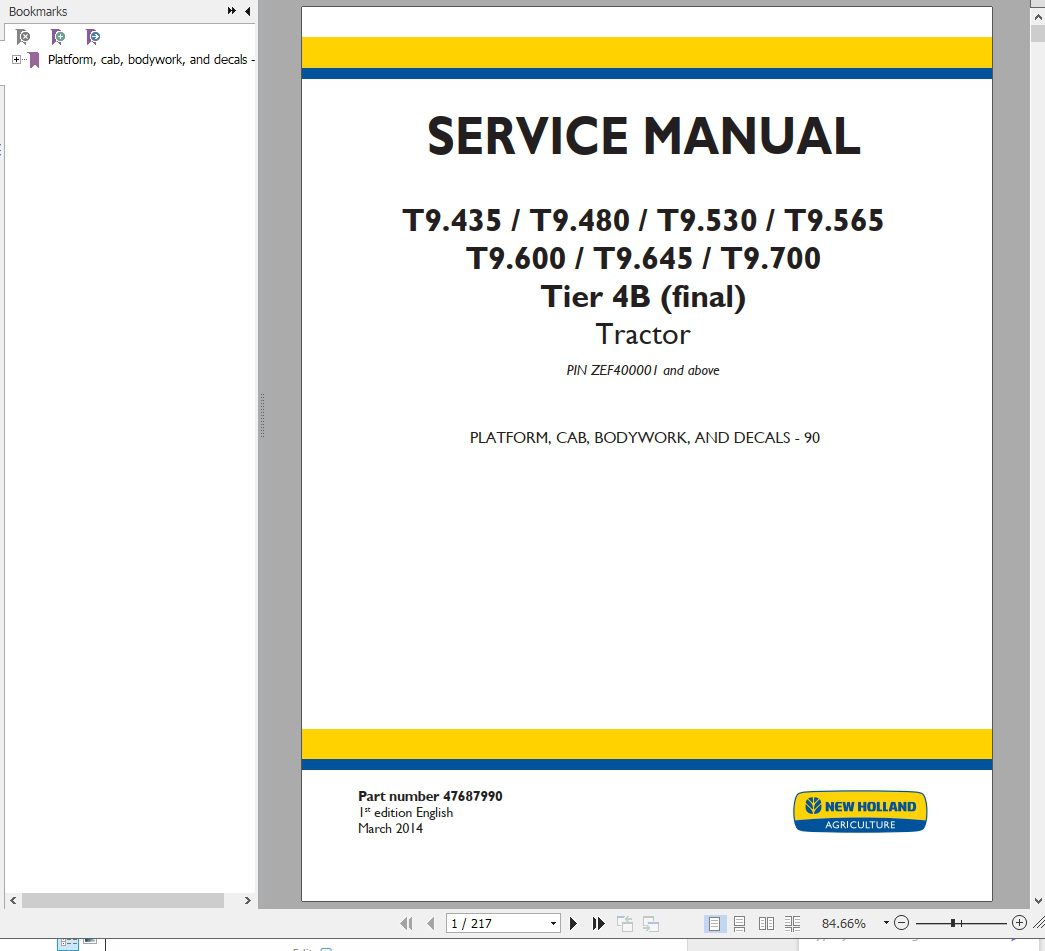This screenshot has height=951, width=1045.
Task: Click the panel splitter grip handle
Action: [263, 415]
